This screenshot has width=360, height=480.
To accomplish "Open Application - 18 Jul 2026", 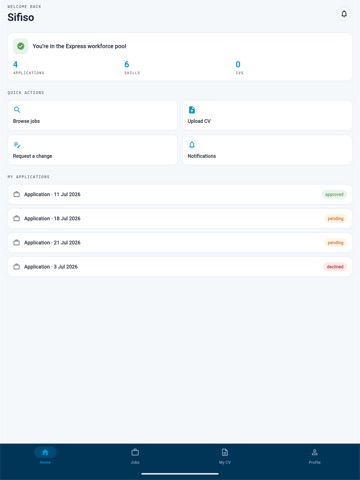I will [180, 218].
